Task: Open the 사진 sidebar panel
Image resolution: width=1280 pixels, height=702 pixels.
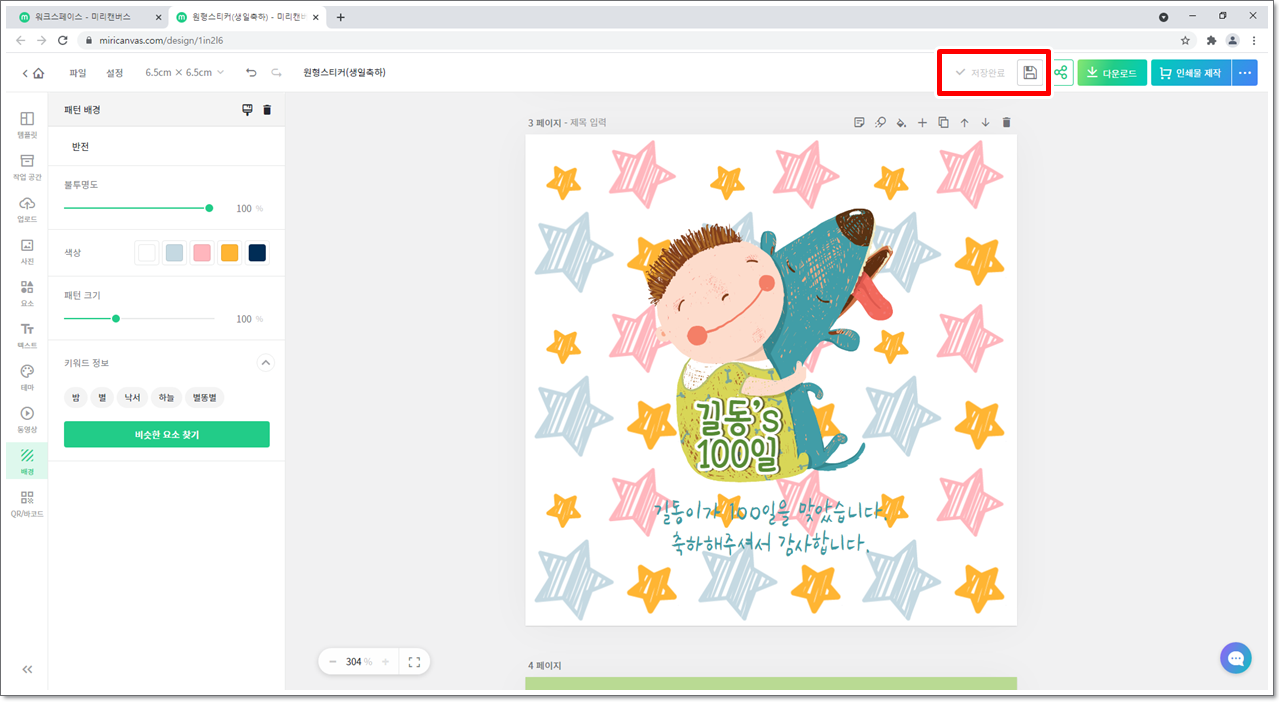Action: coord(27,250)
